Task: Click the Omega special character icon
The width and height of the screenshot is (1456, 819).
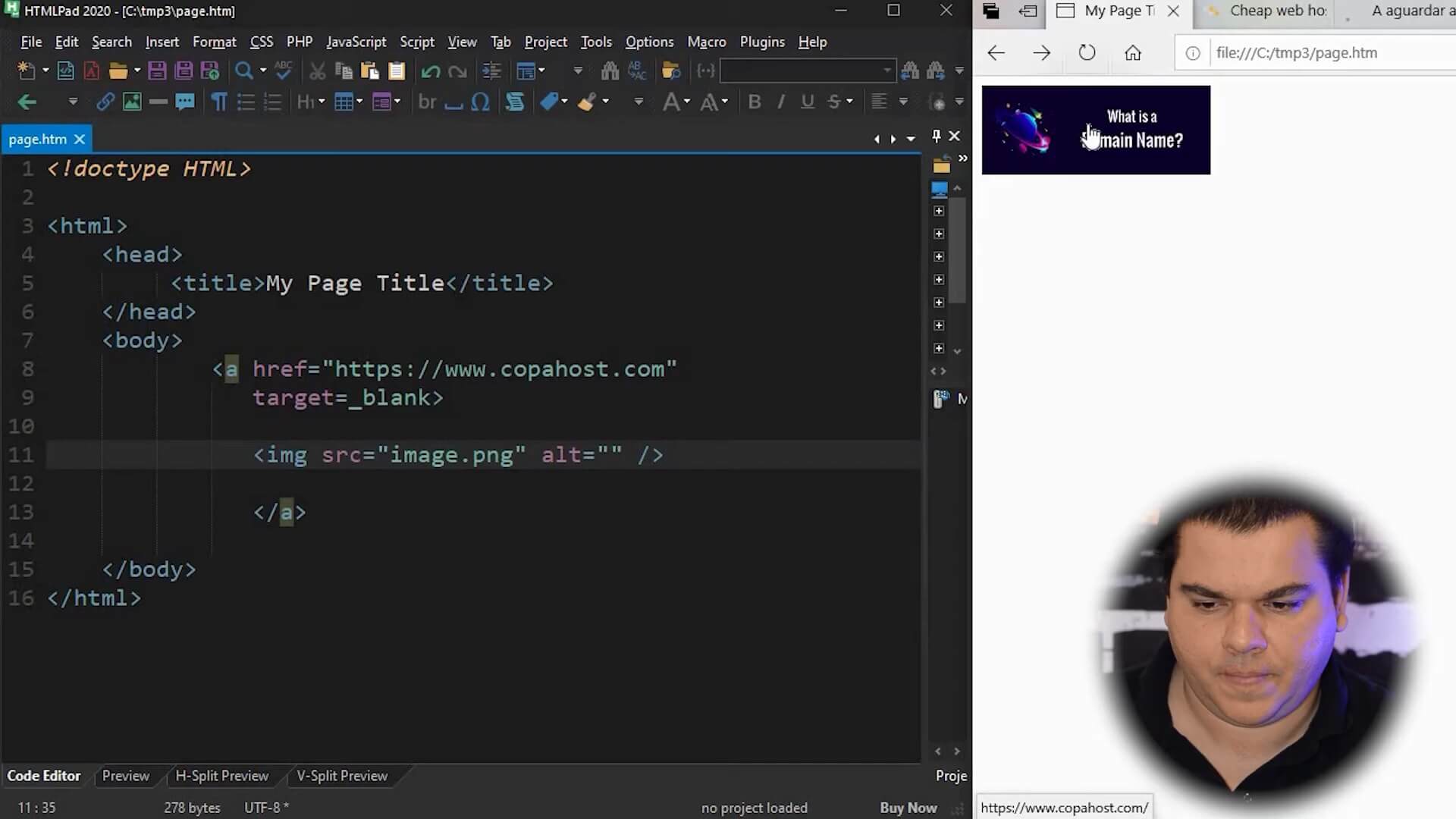Action: pyautogui.click(x=480, y=102)
